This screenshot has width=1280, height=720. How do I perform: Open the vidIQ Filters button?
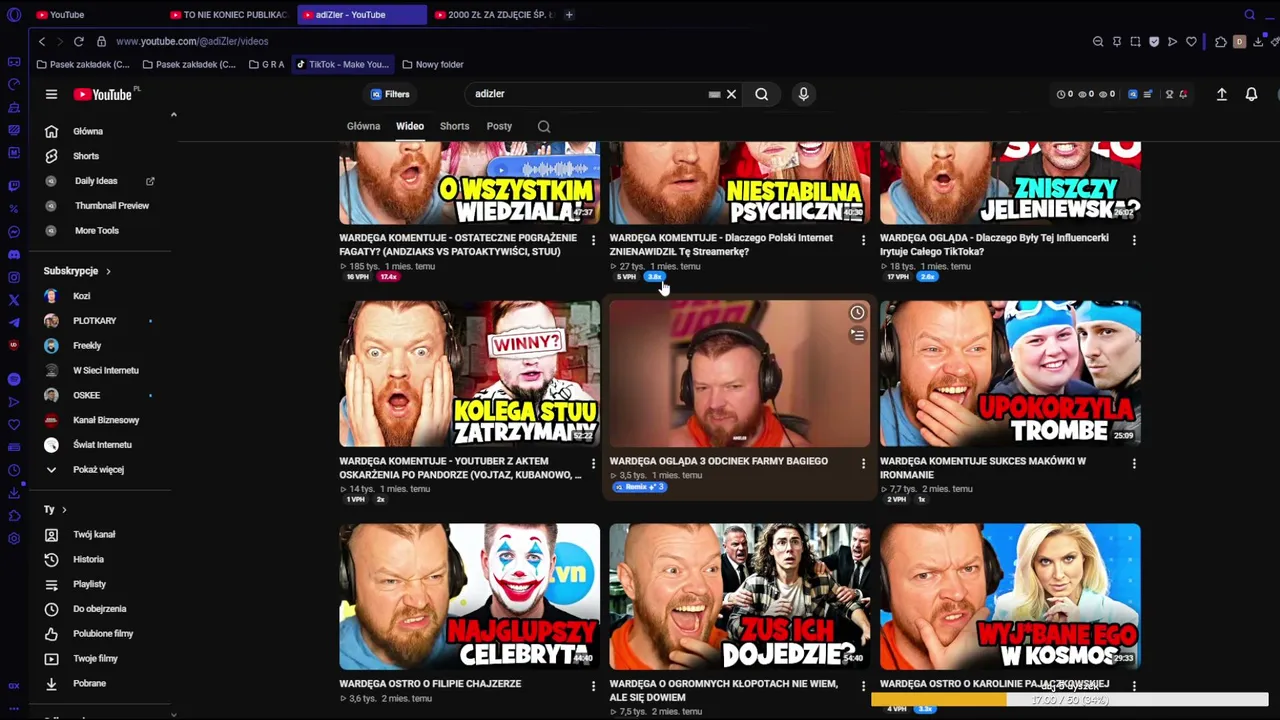[x=390, y=94]
